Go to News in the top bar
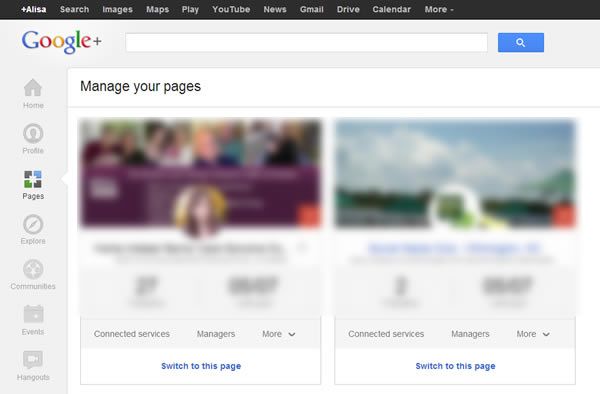600x394 pixels. point(275,9)
